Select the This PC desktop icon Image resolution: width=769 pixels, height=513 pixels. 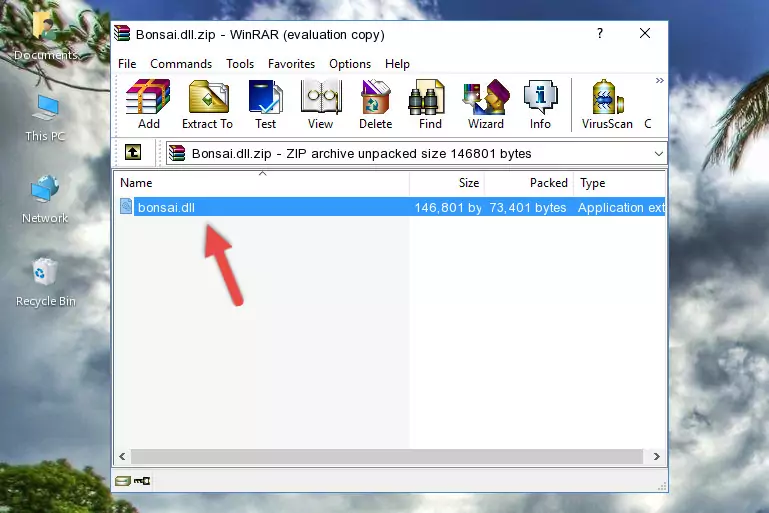[45, 118]
